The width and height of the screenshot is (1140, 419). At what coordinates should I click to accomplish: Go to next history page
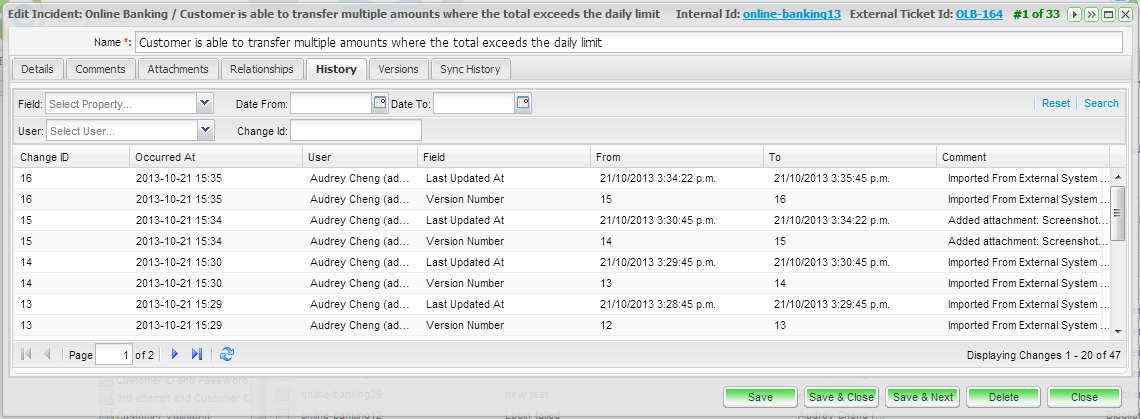tap(175, 354)
